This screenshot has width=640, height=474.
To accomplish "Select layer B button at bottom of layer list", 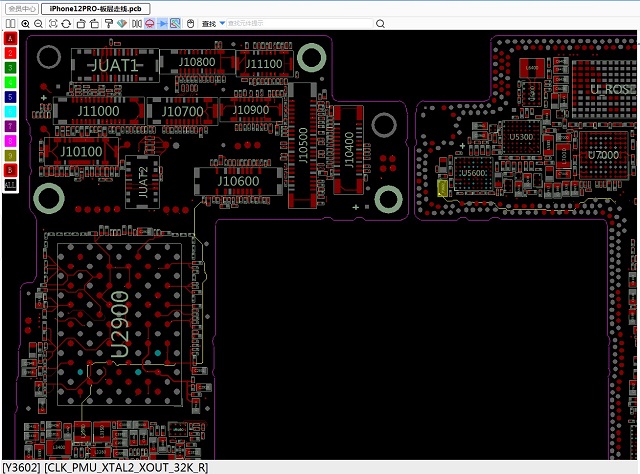I will 10,171.
